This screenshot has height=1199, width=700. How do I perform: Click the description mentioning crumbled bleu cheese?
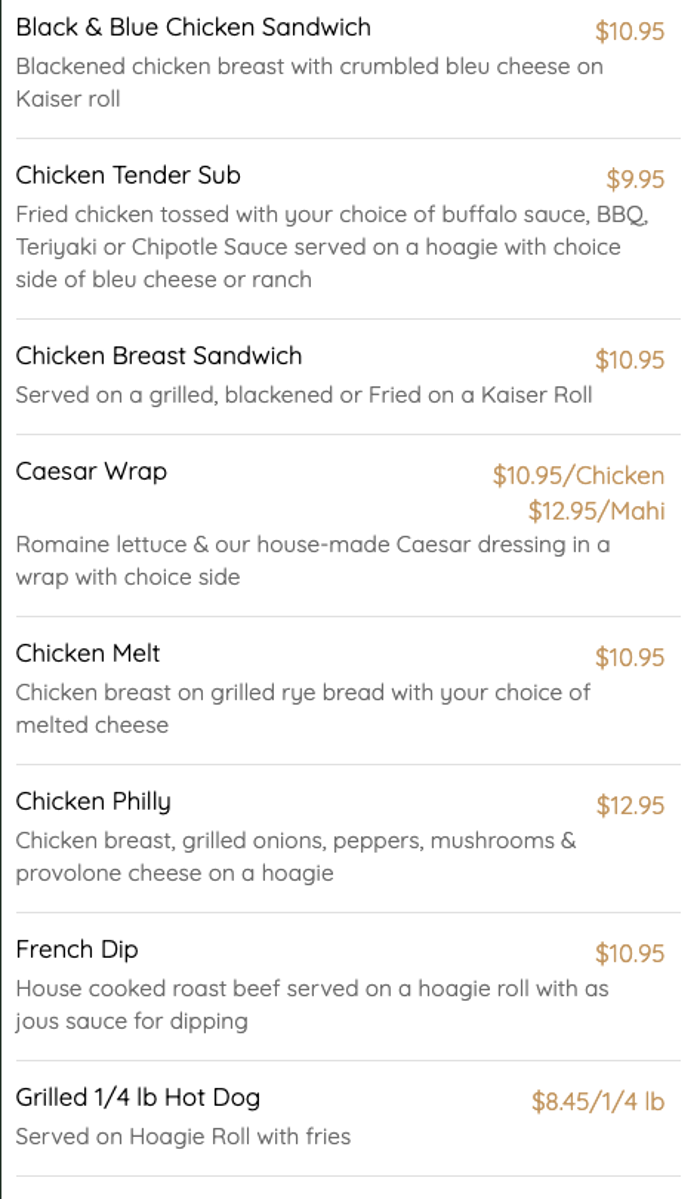point(309,83)
